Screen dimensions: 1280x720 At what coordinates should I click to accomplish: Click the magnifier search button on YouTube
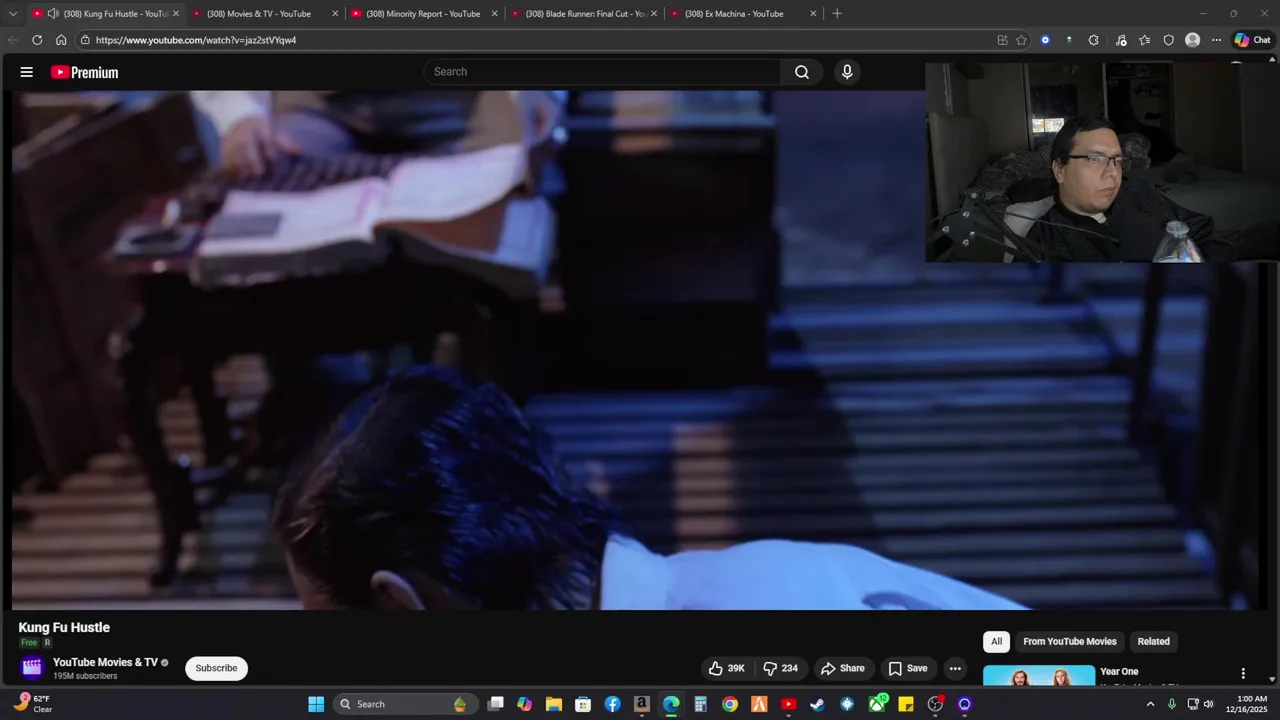pyautogui.click(x=802, y=72)
